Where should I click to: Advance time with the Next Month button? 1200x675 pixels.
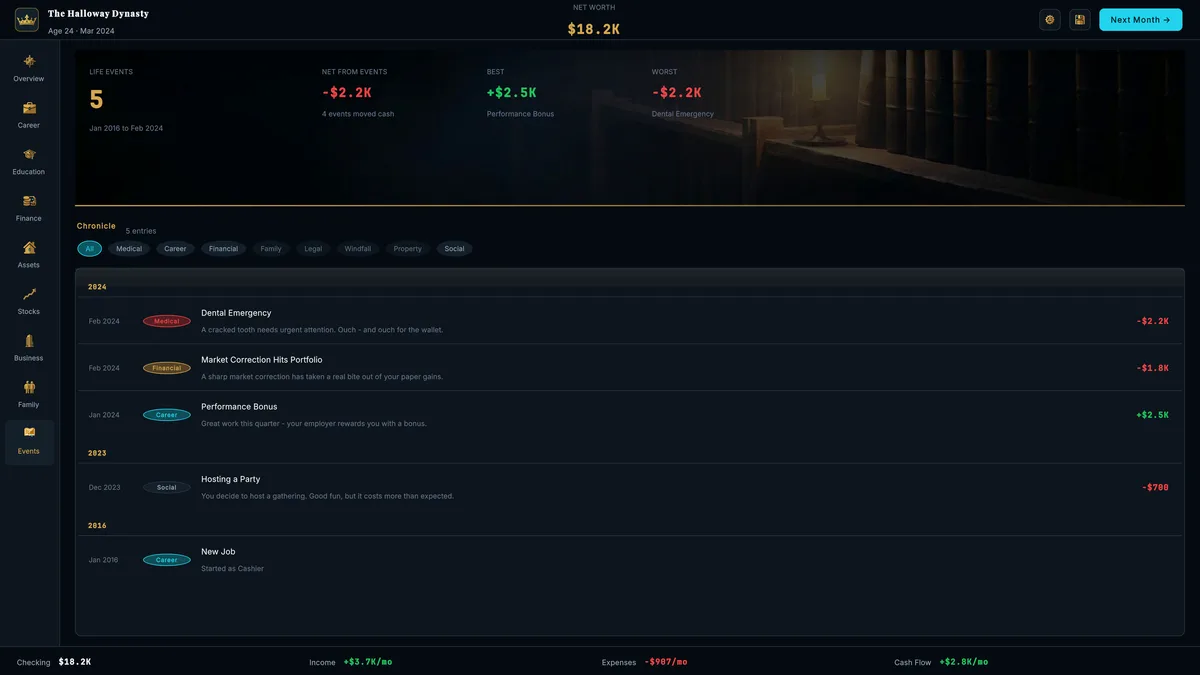1140,20
